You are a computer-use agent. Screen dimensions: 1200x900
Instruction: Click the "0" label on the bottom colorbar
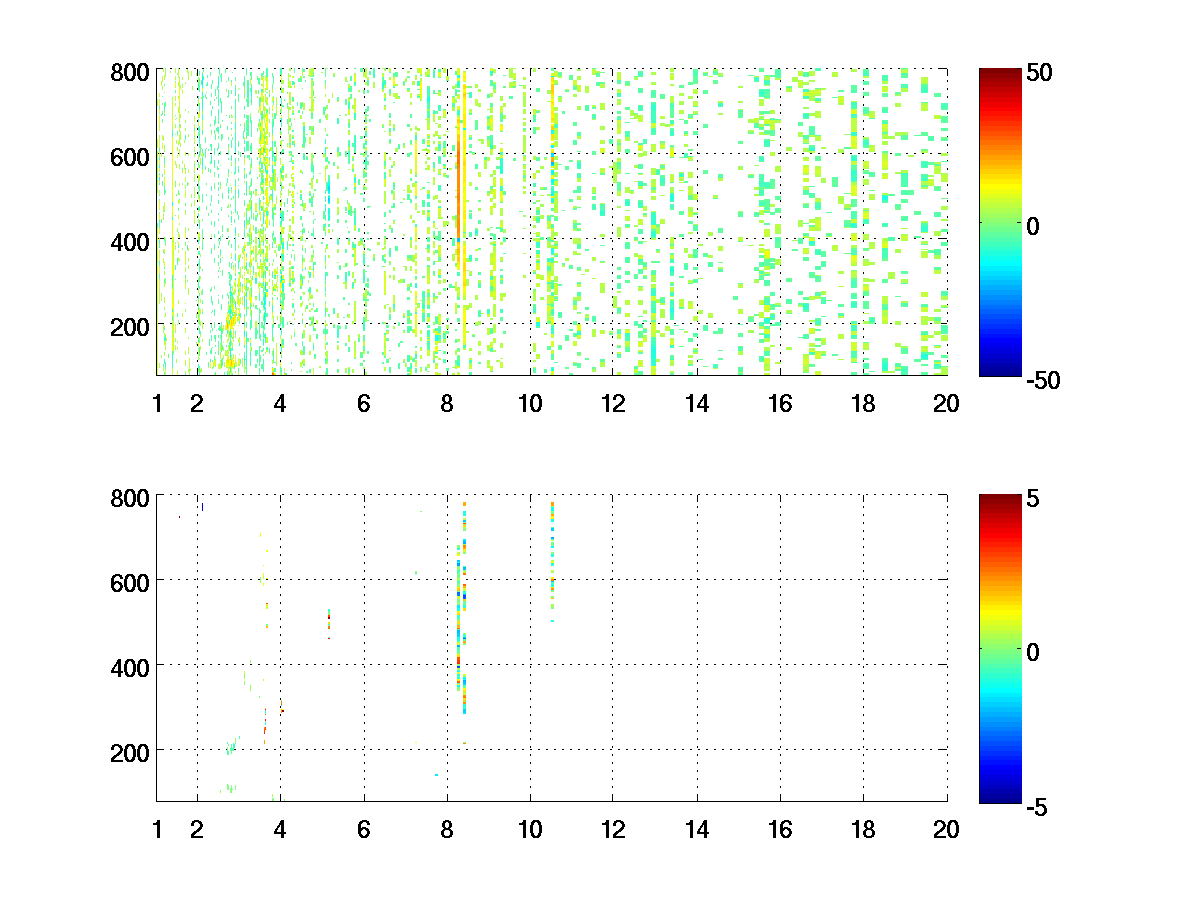(x=1034, y=652)
